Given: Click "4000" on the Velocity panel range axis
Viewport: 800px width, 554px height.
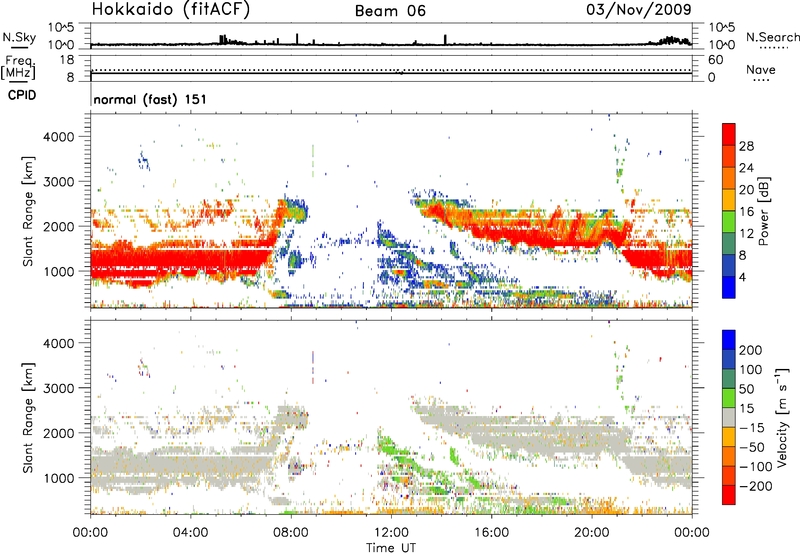Looking at the screenshot, I should (59, 343).
